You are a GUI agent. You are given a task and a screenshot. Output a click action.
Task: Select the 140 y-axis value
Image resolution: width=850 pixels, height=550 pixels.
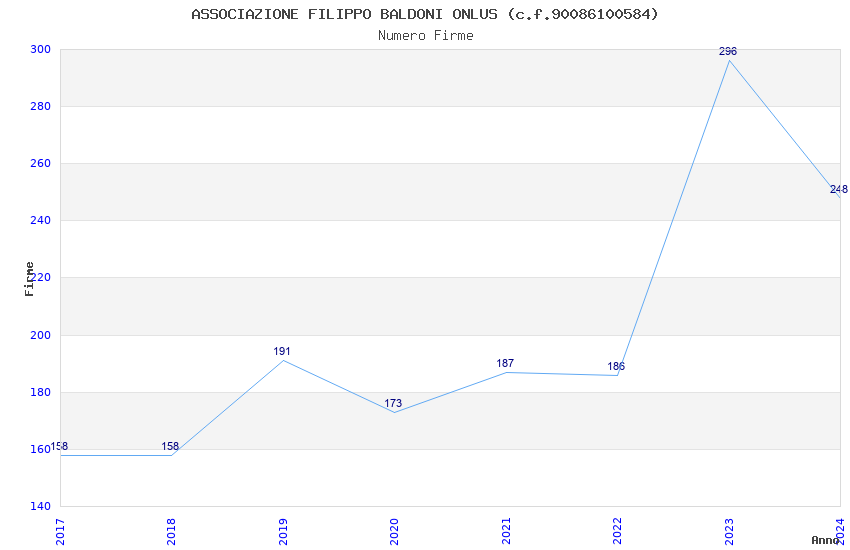(41, 506)
